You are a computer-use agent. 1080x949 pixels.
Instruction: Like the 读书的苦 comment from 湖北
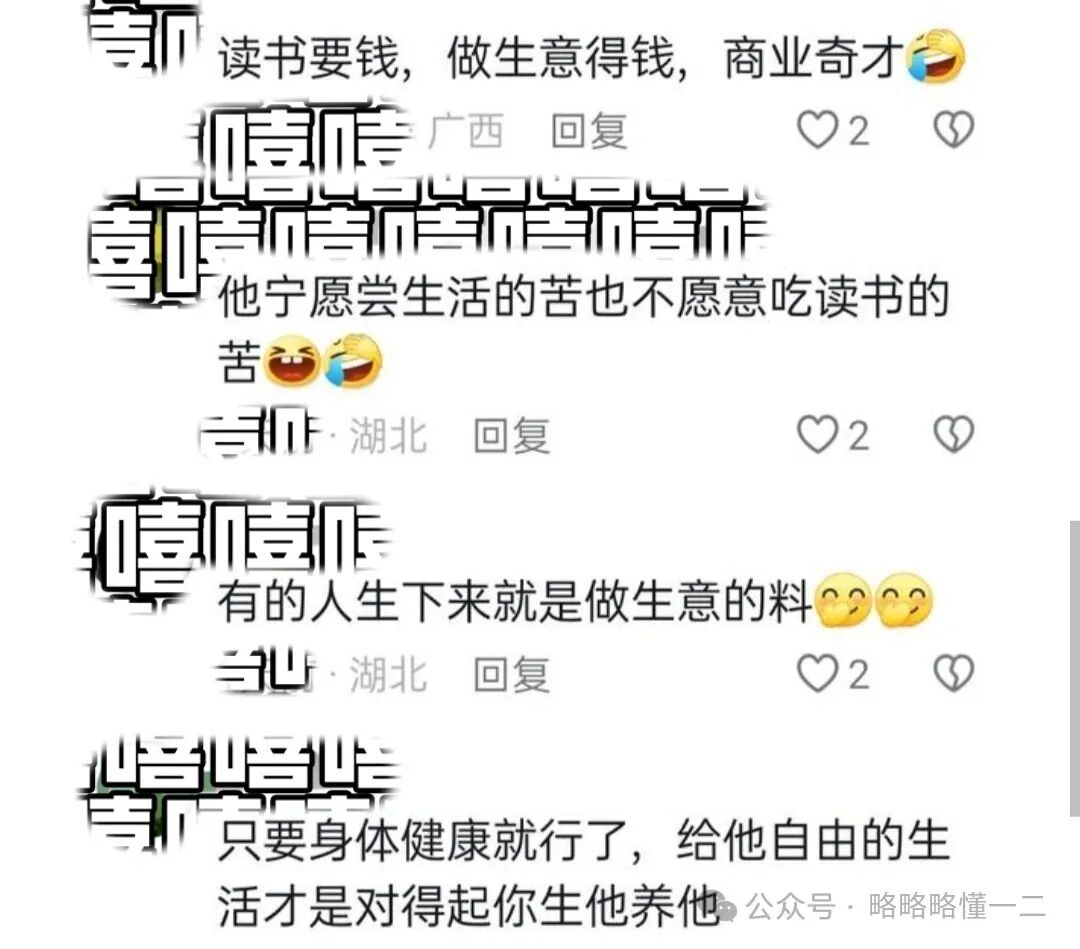pyautogui.click(x=818, y=435)
